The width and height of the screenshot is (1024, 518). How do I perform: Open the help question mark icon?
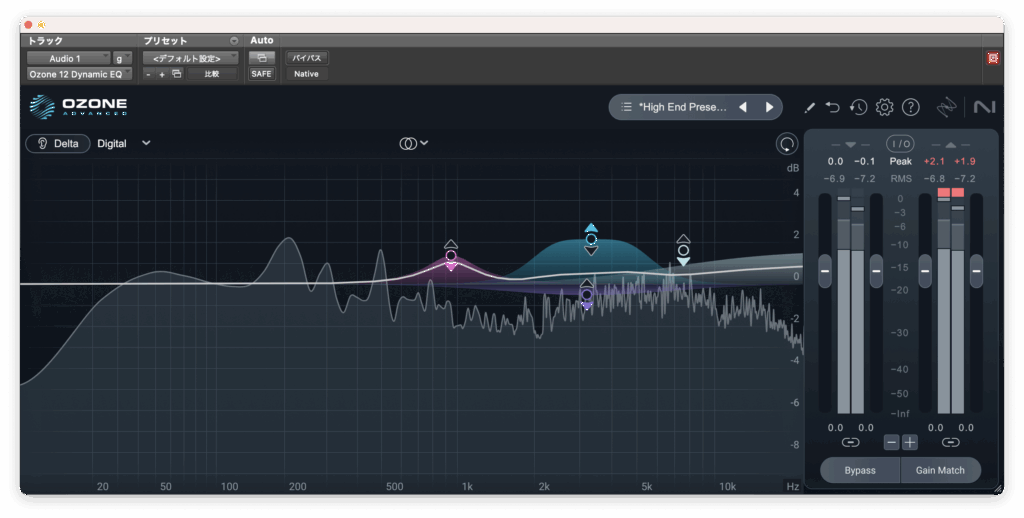pyautogui.click(x=910, y=107)
